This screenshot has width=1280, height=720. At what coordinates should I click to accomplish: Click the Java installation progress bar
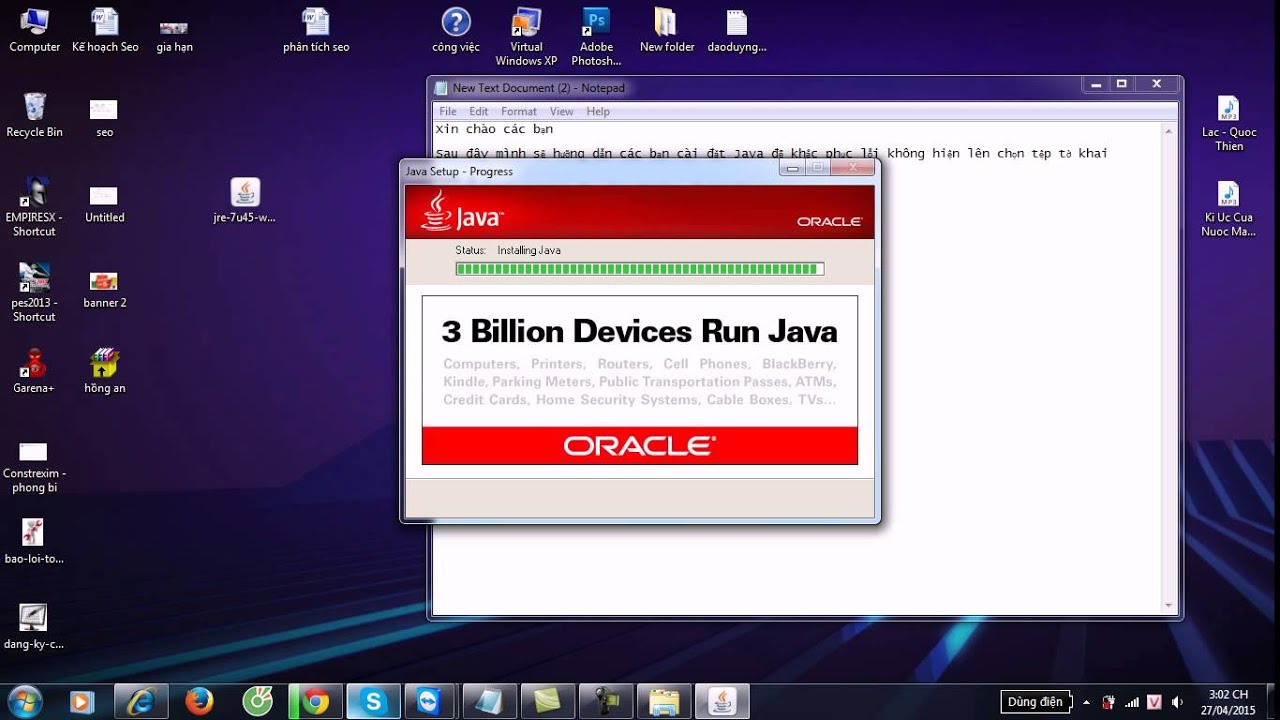[x=640, y=269]
